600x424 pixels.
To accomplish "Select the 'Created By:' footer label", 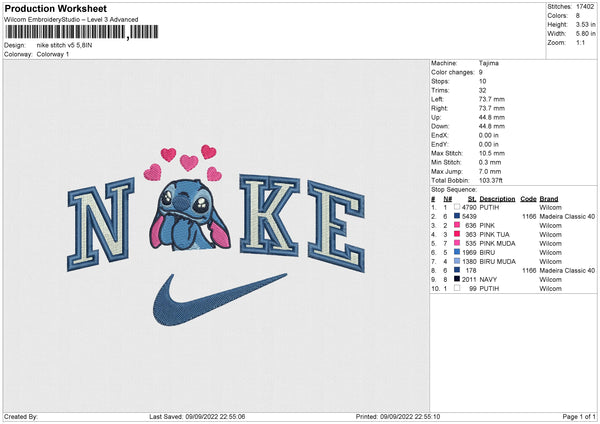I will point(21,417).
